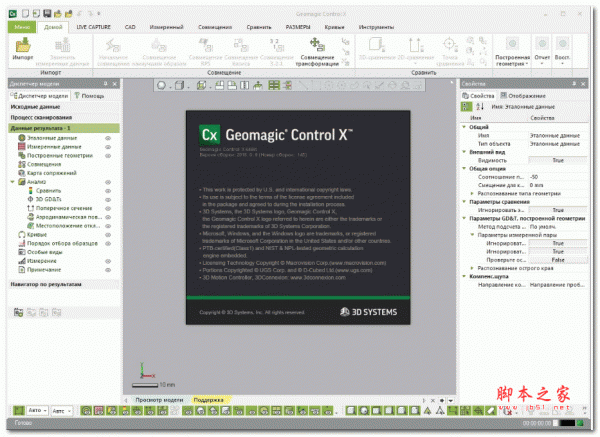The width and height of the screenshot is (600, 437).
Task: Click the Навигатор по результатам header
Action: tap(64, 284)
